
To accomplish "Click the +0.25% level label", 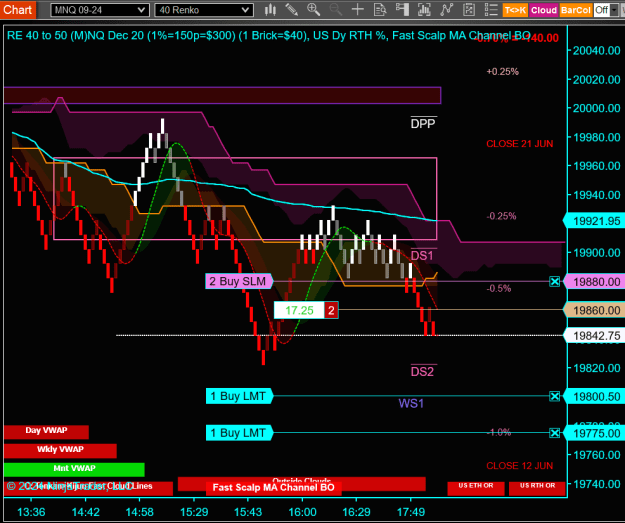I will pos(503,72).
